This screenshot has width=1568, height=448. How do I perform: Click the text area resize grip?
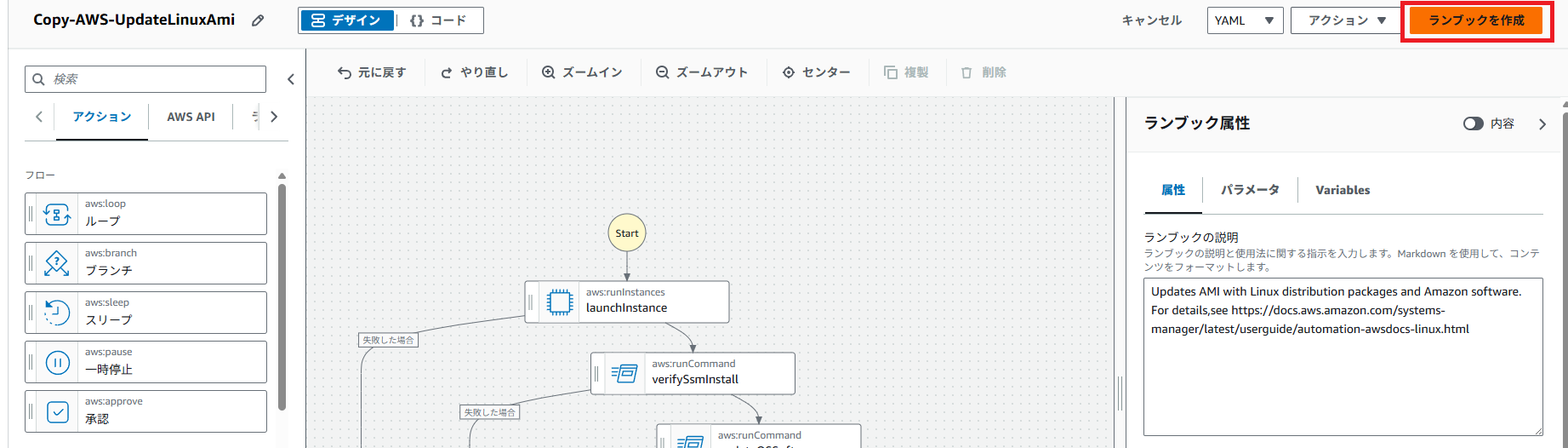pos(1537,431)
